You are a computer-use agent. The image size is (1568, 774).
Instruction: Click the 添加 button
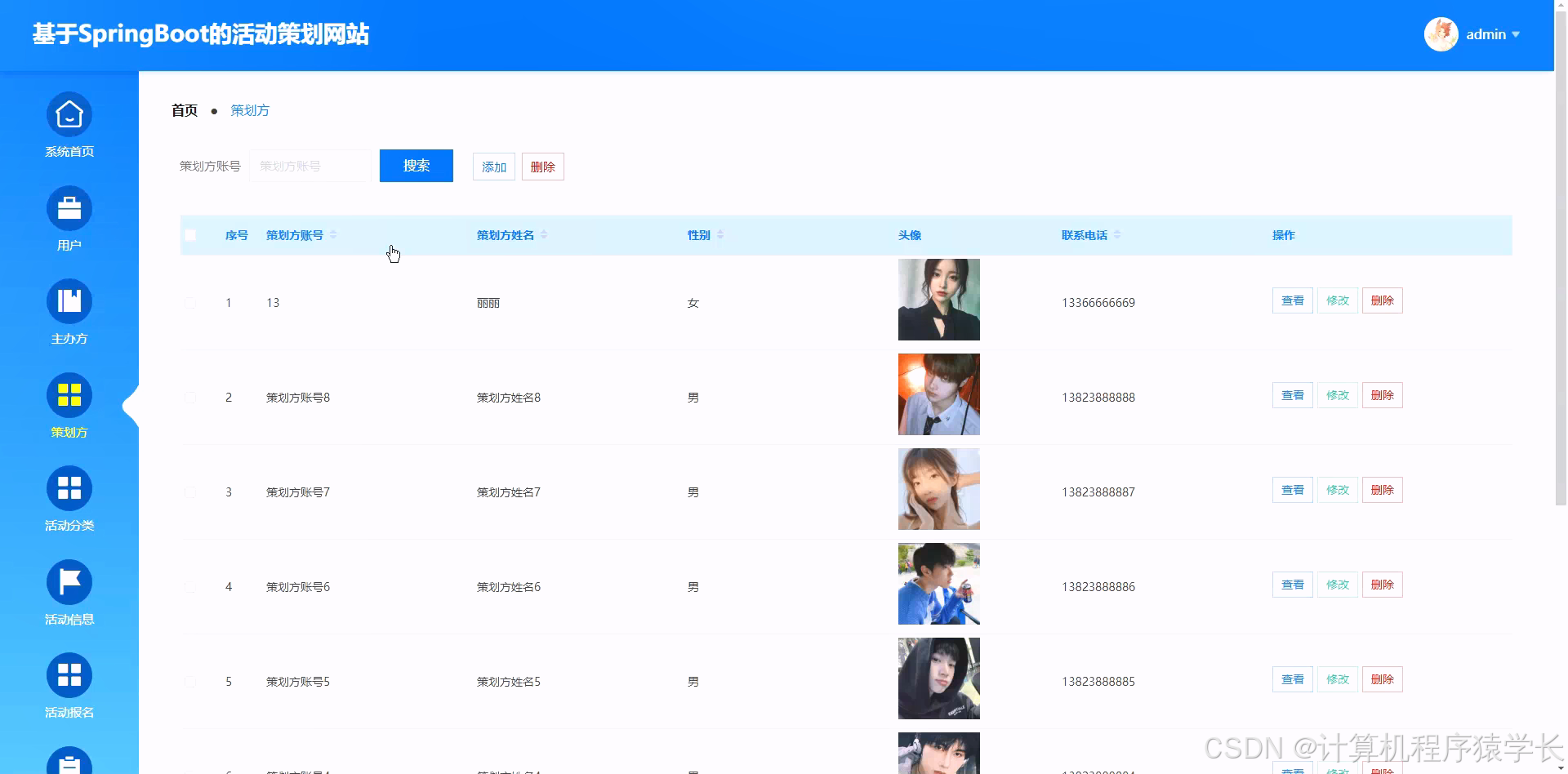click(x=494, y=167)
